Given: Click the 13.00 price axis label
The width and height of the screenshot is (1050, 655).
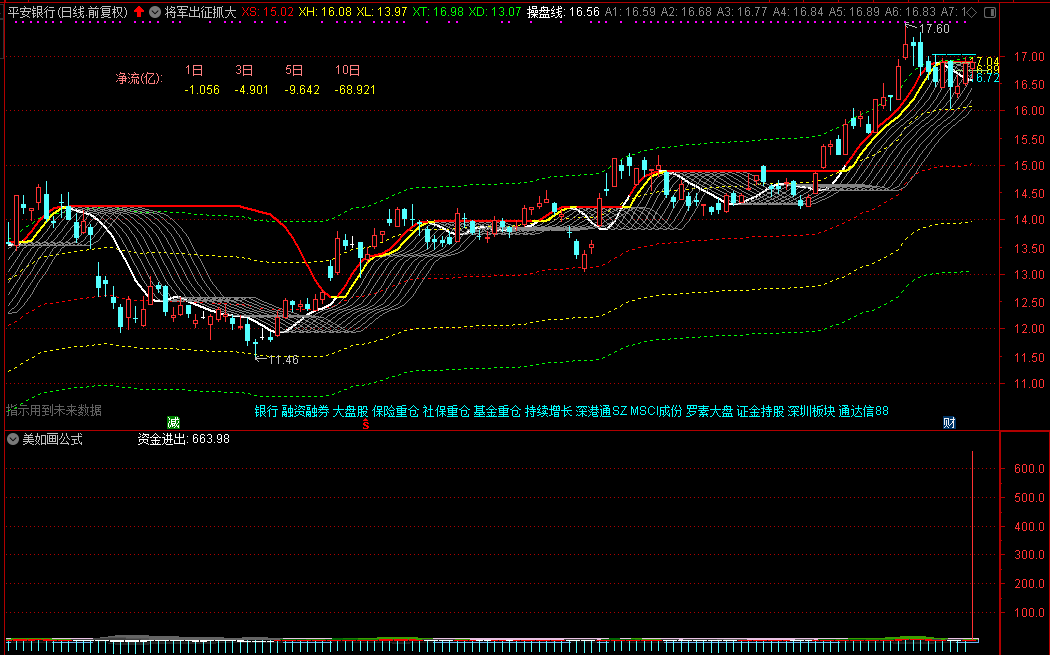Looking at the screenshot, I should point(1029,275).
